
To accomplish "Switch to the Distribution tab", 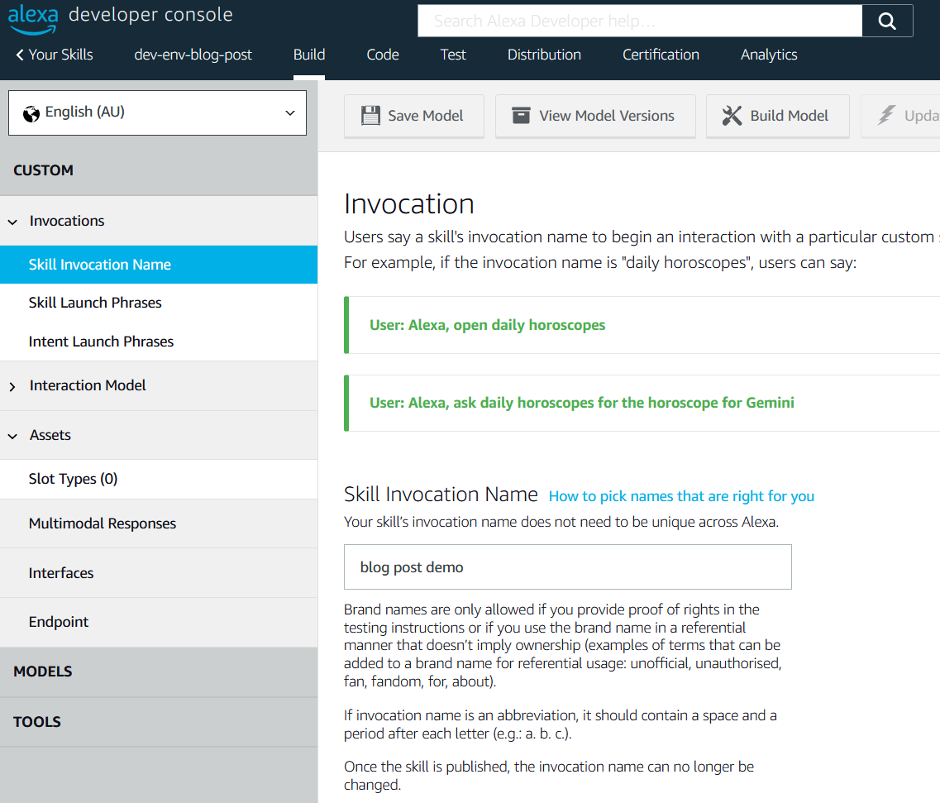I will point(543,55).
